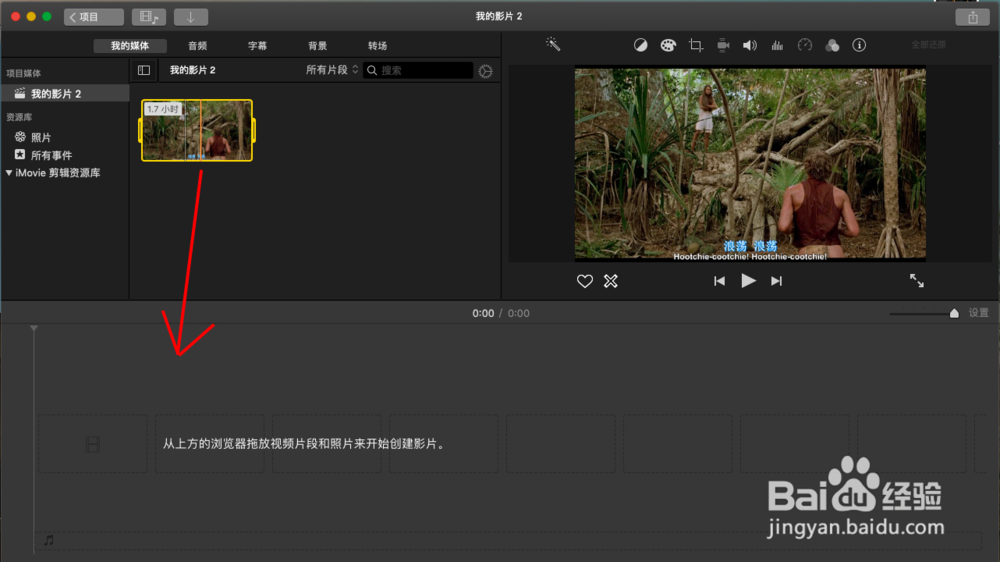Open the color correction palette tool

click(x=668, y=45)
